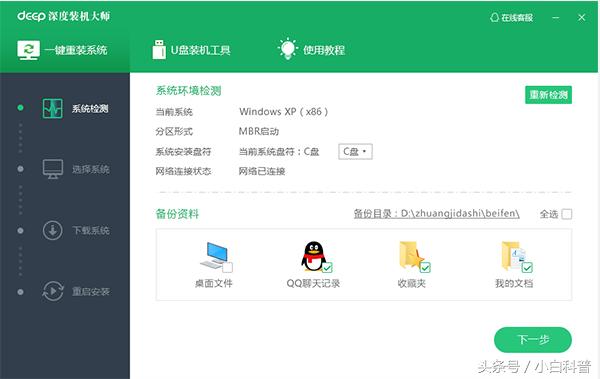The height and width of the screenshot is (379, 600).
Task: Switch to the U盘装机工具 tab
Action: pos(191,50)
